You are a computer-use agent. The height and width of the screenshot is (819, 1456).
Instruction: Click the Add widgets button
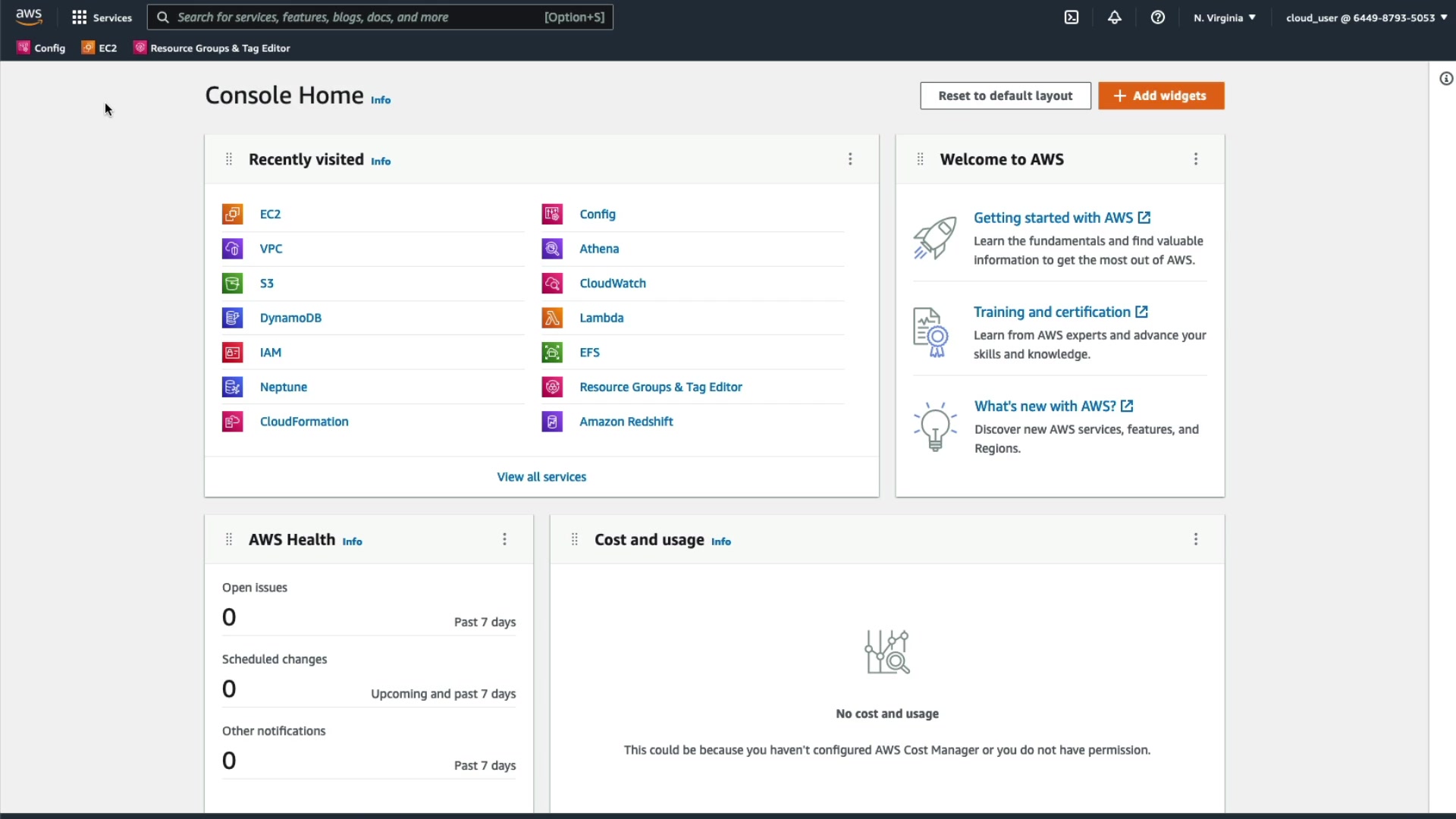pos(1160,96)
